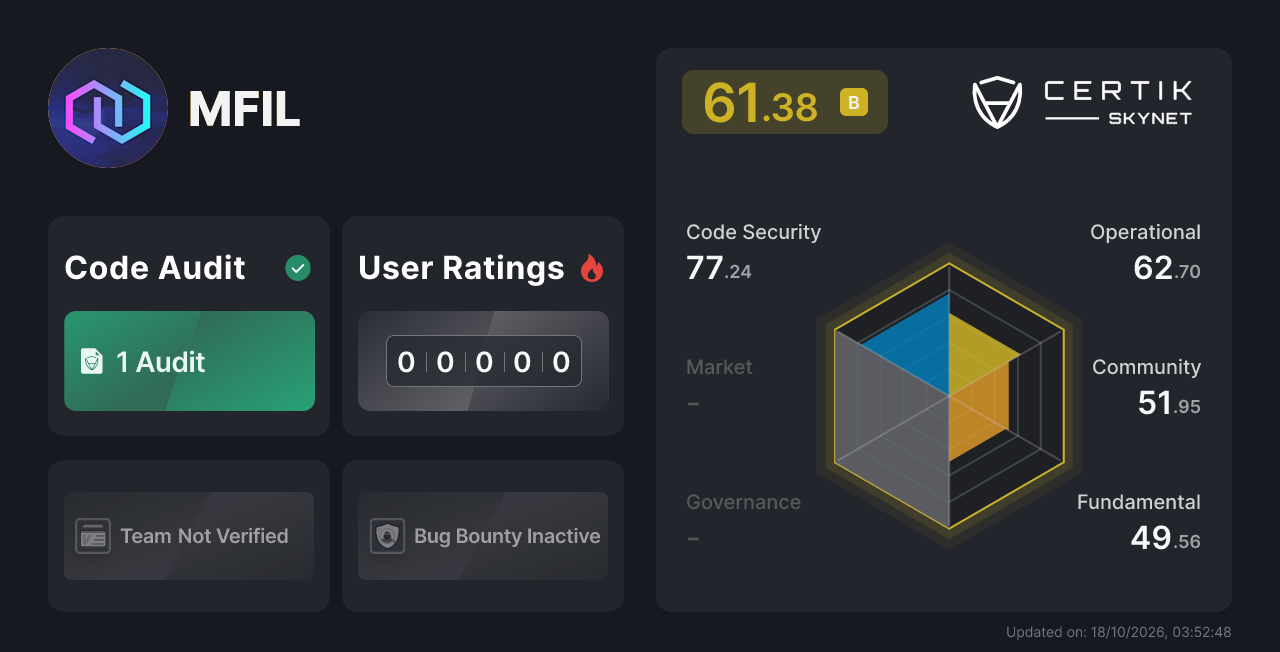The height and width of the screenshot is (652, 1280).
Task: Click the 0 0 0 0 0 ratings counter
Action: (484, 361)
